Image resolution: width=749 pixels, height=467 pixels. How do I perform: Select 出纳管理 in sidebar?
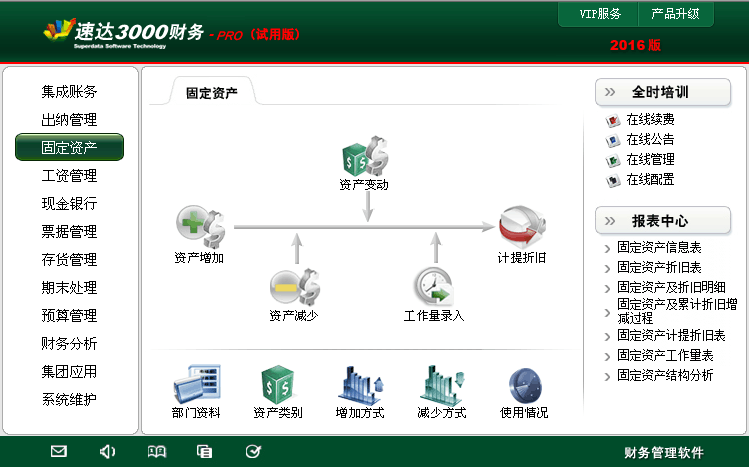pyautogui.click(x=69, y=119)
